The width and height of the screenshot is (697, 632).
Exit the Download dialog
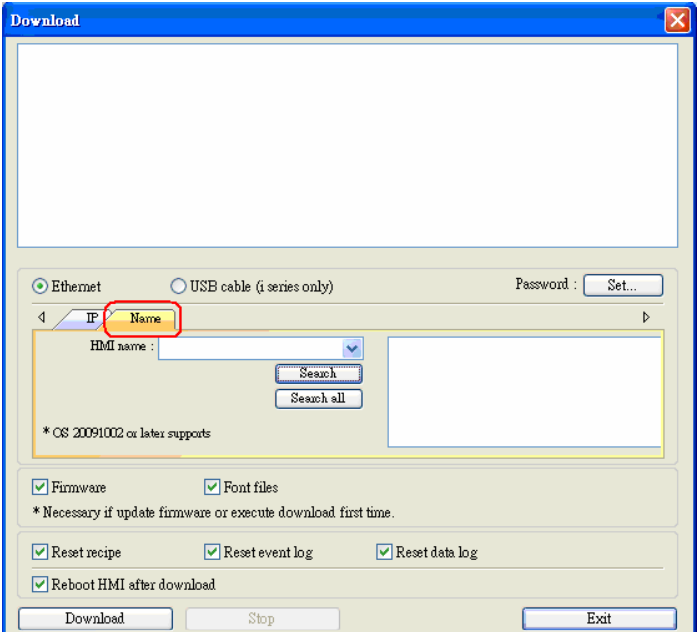point(599,619)
